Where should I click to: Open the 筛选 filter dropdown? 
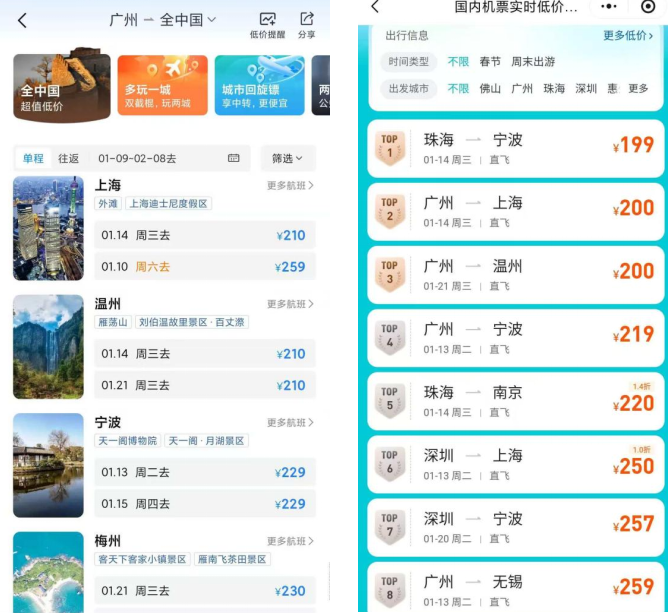pos(288,158)
